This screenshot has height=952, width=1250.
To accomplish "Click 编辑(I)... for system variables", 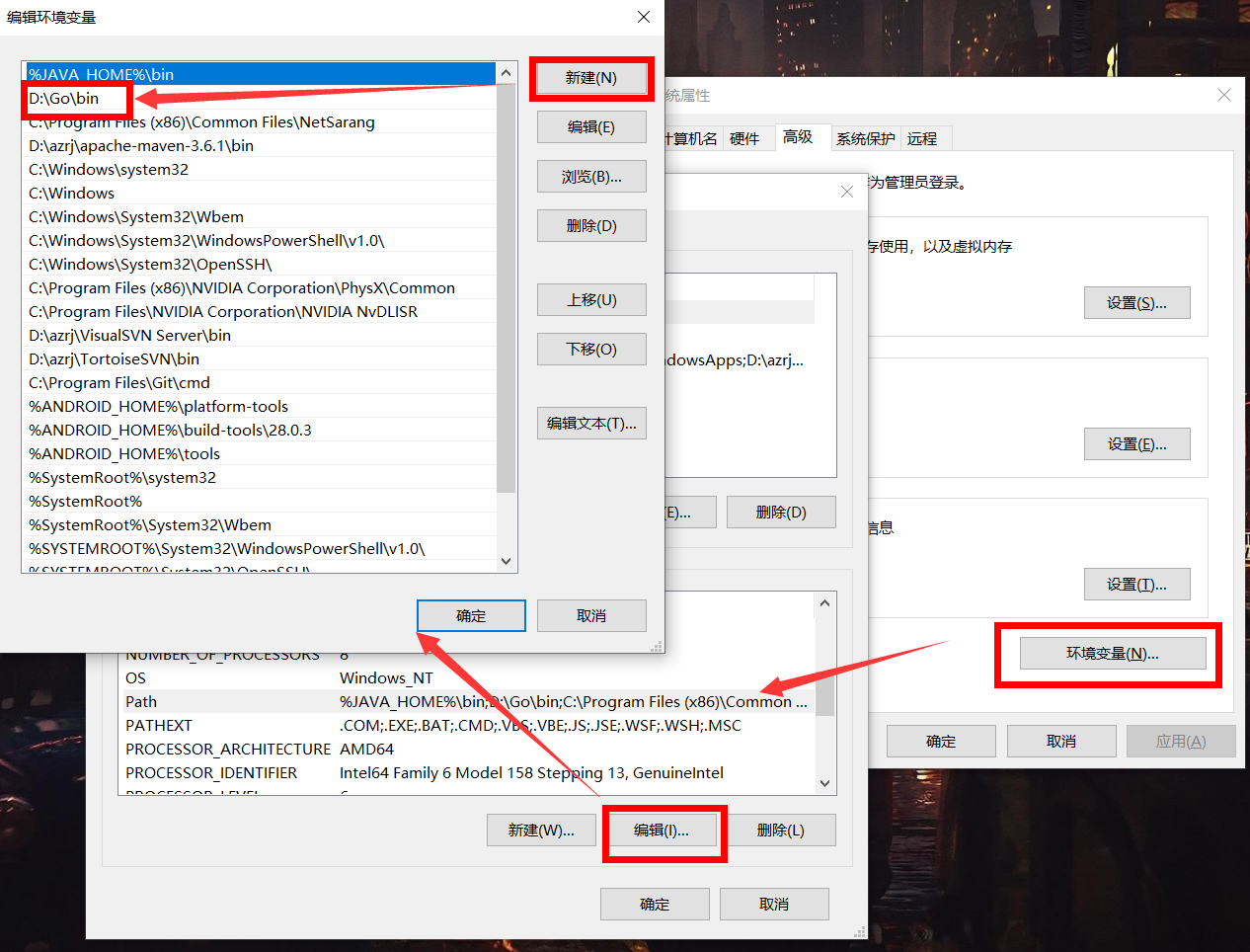I will (x=662, y=831).
